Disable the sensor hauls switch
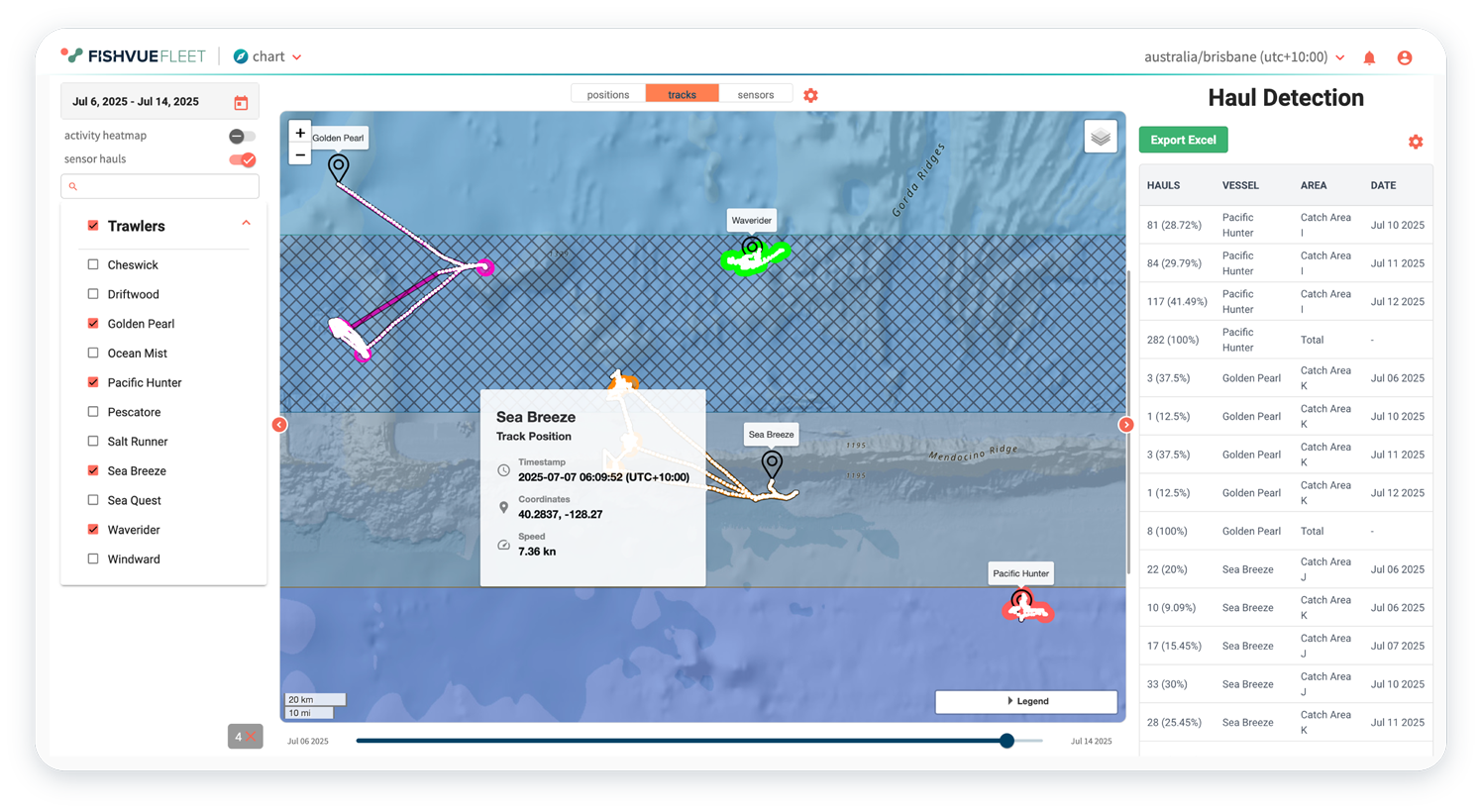This screenshot has height=812, width=1481. pyautogui.click(x=242, y=159)
